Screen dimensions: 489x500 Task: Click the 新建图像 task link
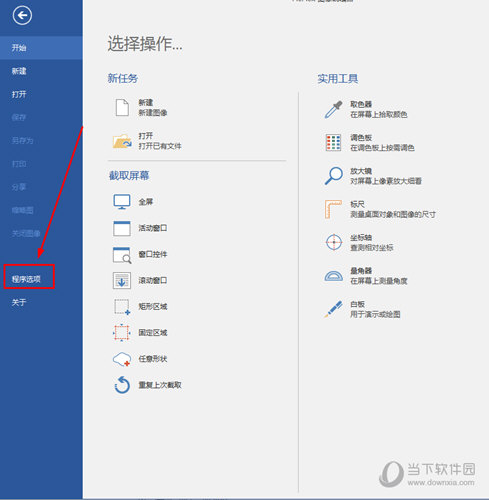(153, 113)
